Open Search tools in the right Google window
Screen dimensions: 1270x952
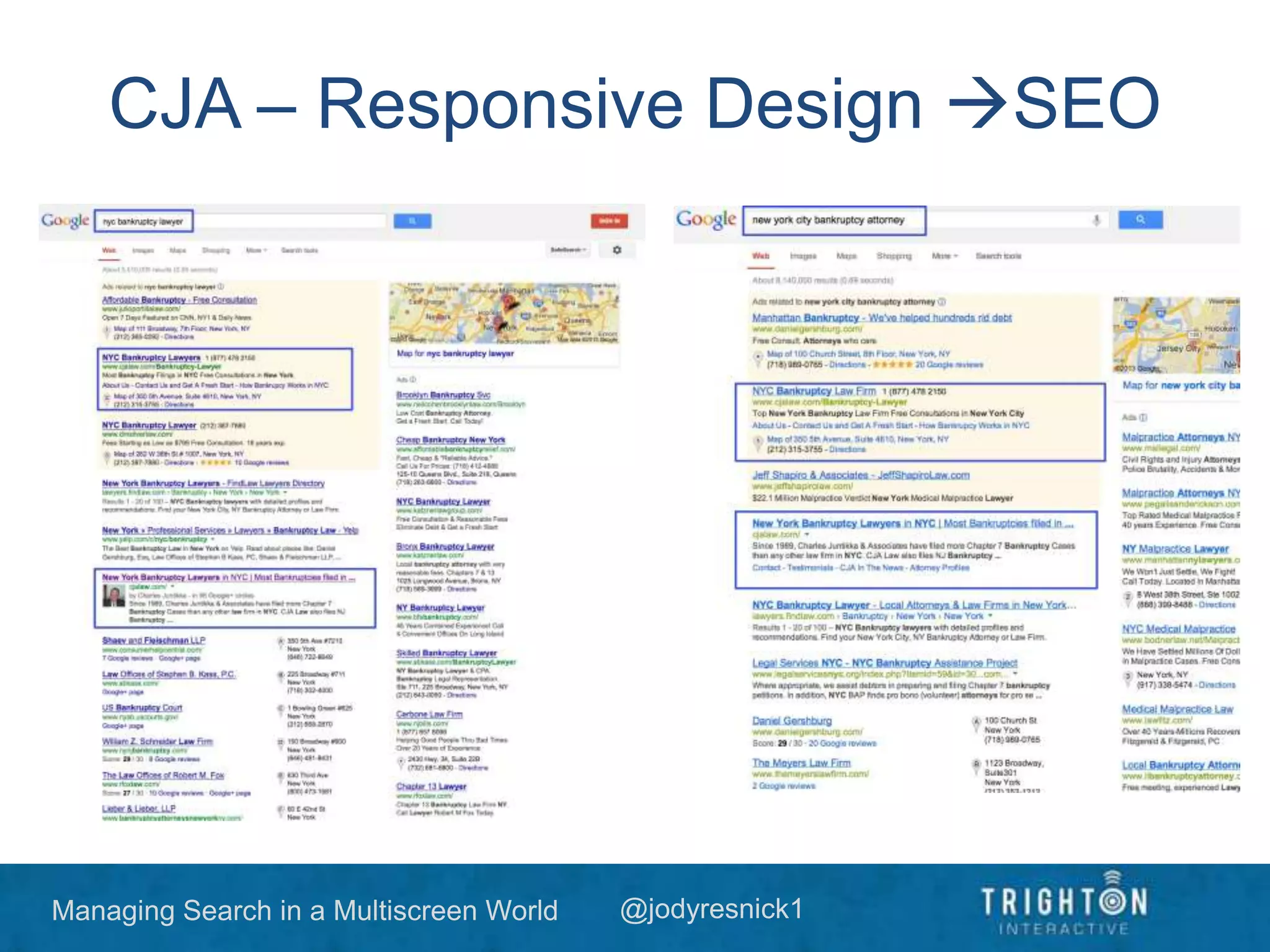[998, 256]
